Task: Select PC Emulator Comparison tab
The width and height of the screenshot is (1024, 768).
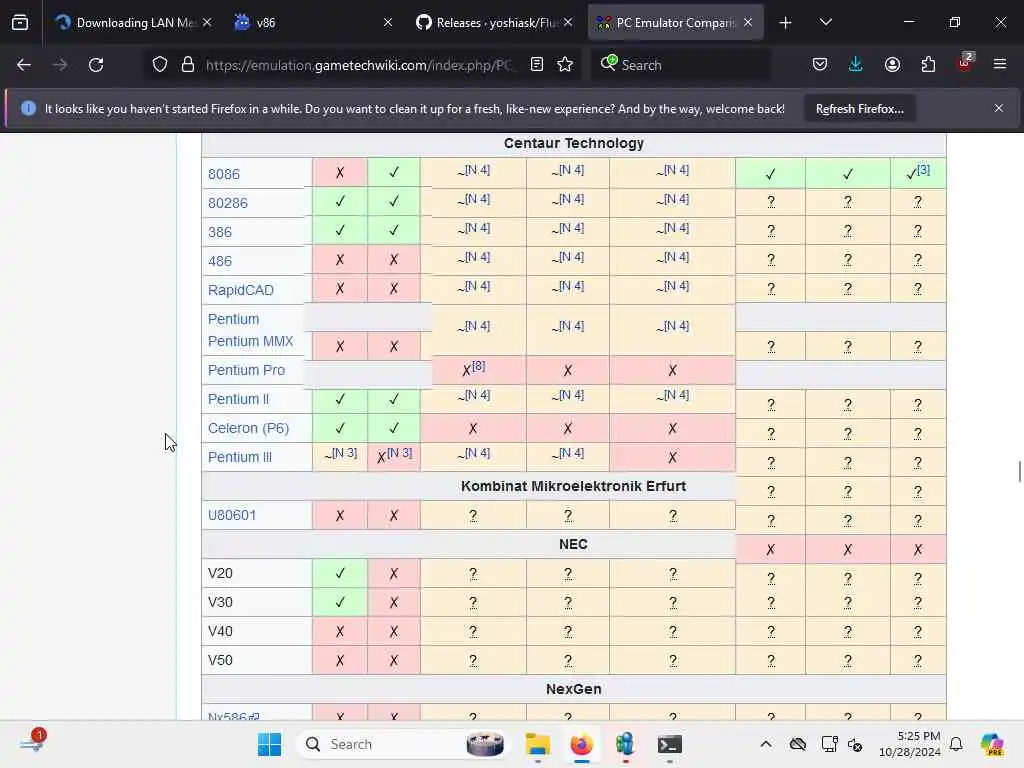Action: (x=676, y=23)
